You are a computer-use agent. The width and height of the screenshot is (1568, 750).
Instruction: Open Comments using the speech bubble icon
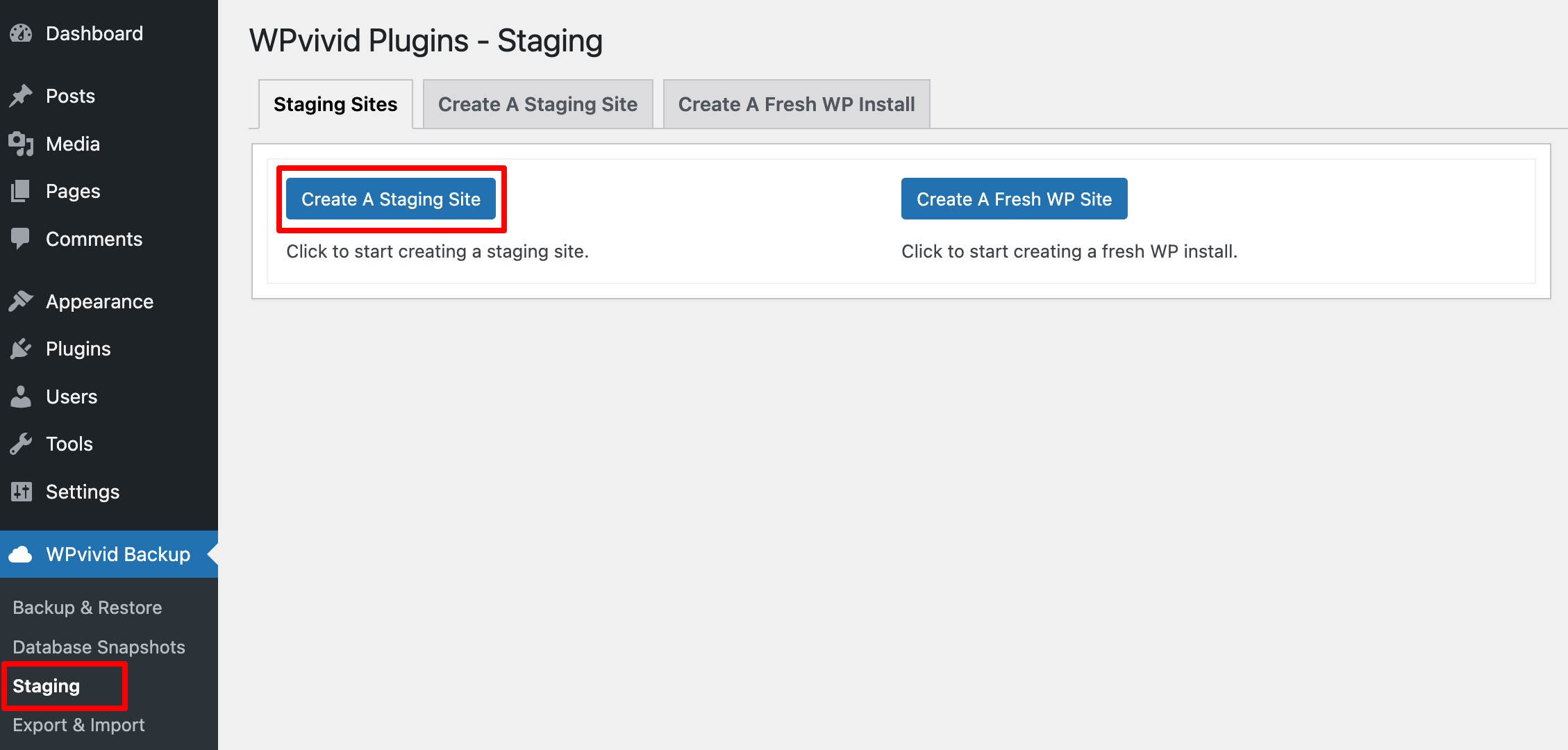pos(22,238)
